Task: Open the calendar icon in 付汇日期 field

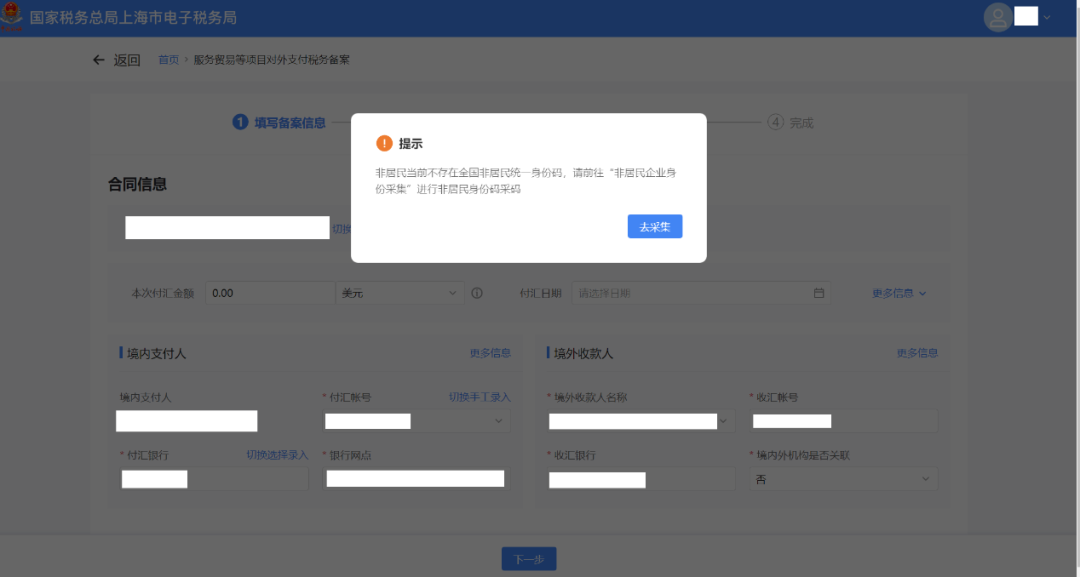Action: 820,293
